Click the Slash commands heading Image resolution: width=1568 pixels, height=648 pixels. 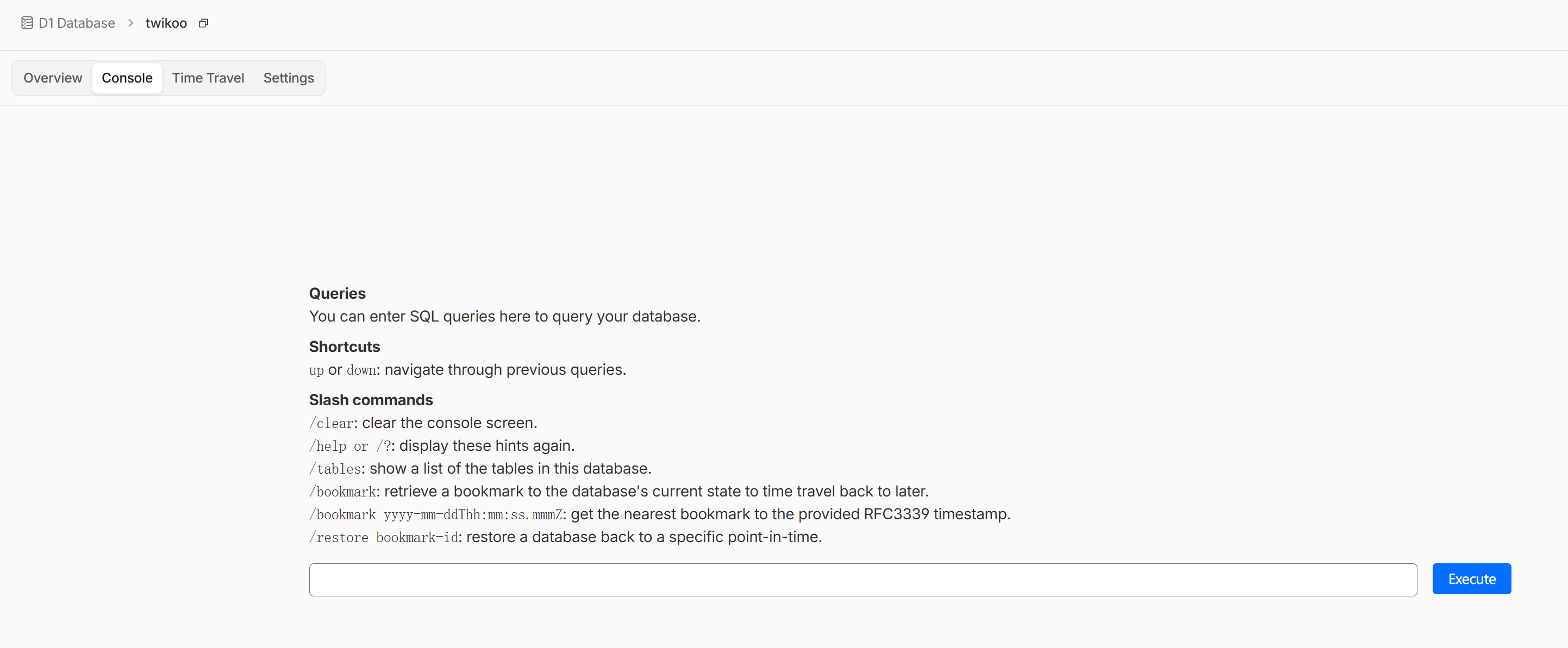click(371, 400)
